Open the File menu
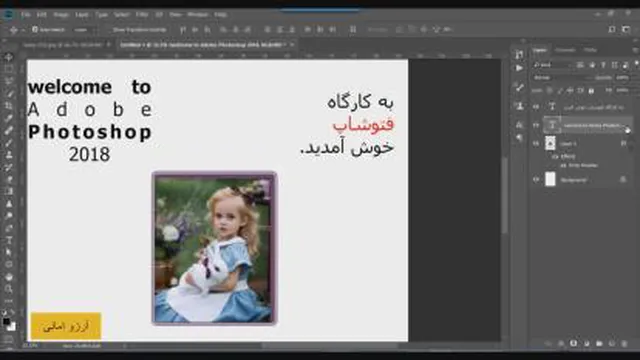Image resolution: width=640 pixels, height=360 pixels. tap(26, 14)
